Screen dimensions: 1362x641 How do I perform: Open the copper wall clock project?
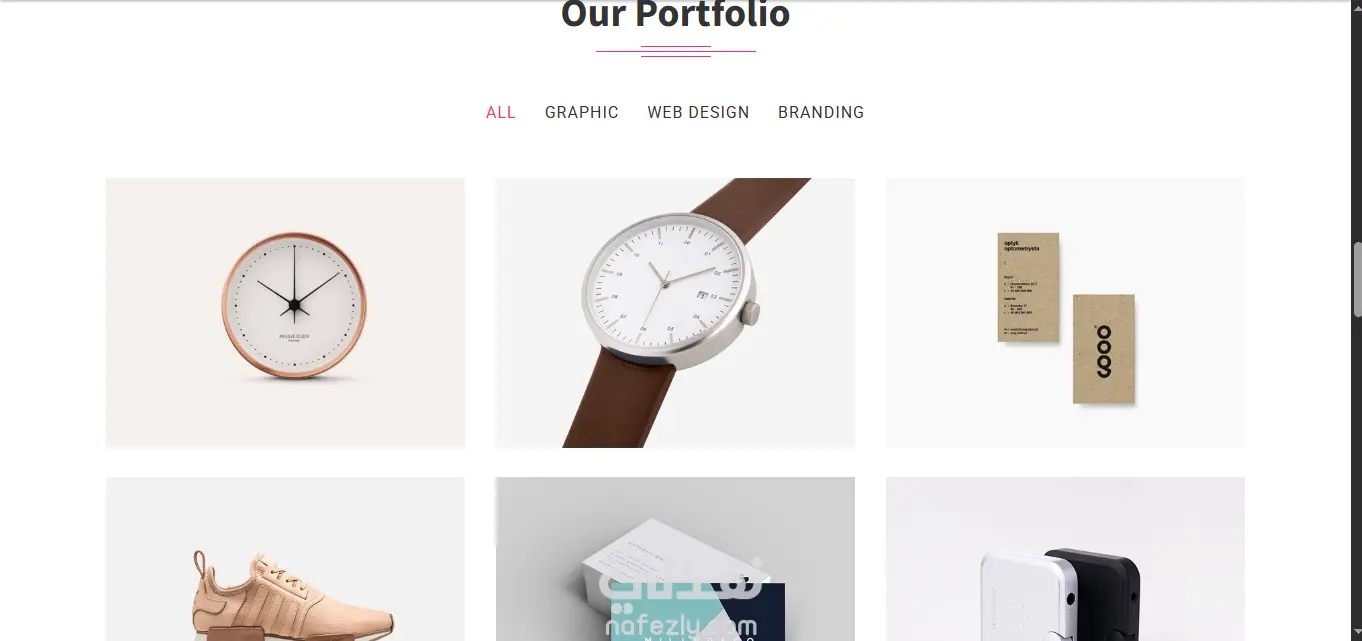pyautogui.click(x=285, y=312)
